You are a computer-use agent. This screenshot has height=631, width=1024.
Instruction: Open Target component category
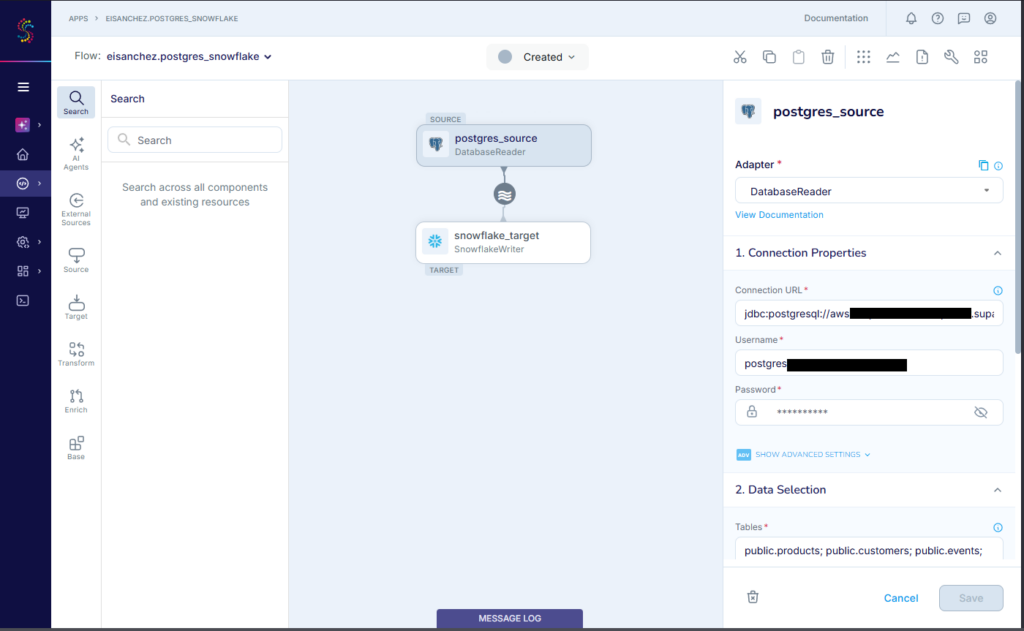point(76,307)
